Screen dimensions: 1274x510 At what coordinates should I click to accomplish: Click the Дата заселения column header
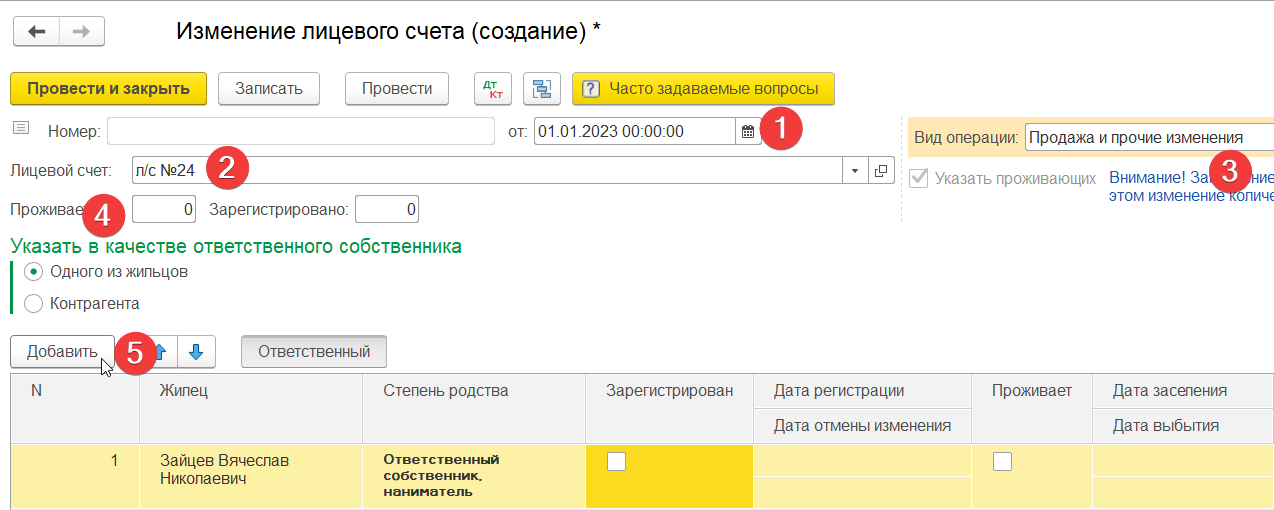tap(1183, 391)
